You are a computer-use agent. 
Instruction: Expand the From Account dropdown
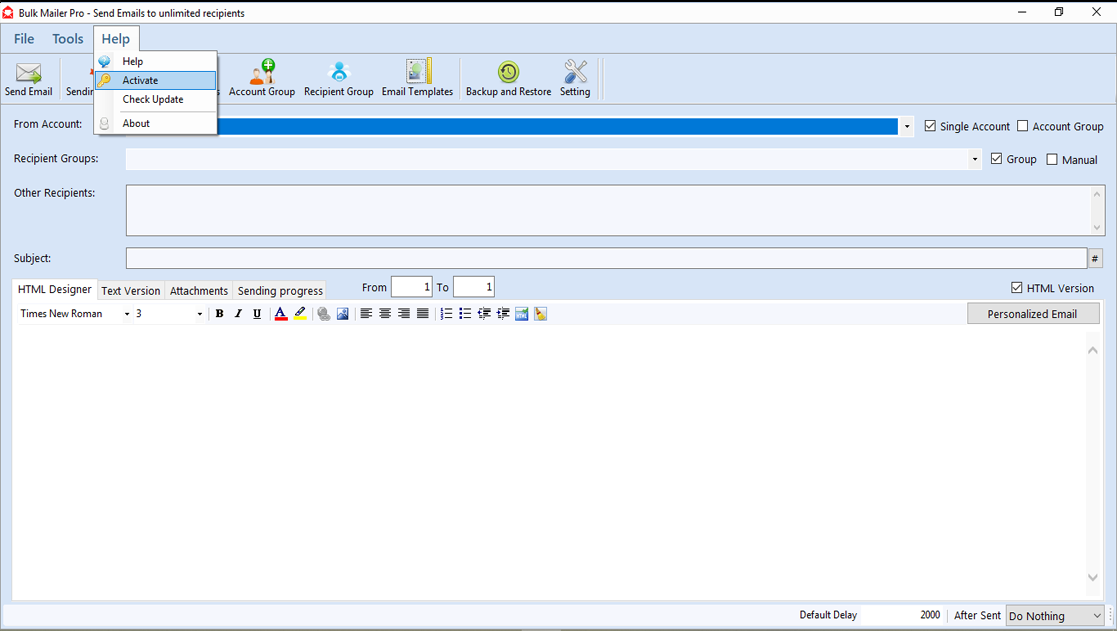[906, 127]
